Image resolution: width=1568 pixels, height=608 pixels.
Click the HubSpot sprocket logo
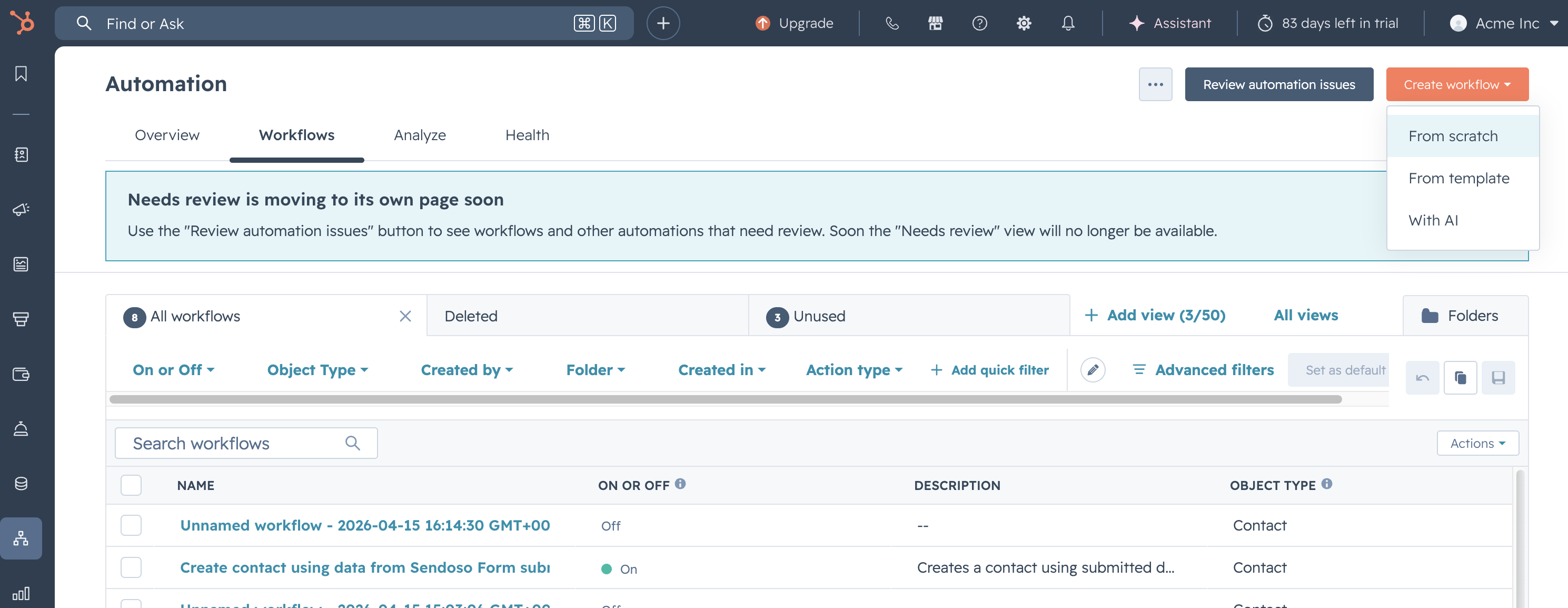tap(22, 23)
